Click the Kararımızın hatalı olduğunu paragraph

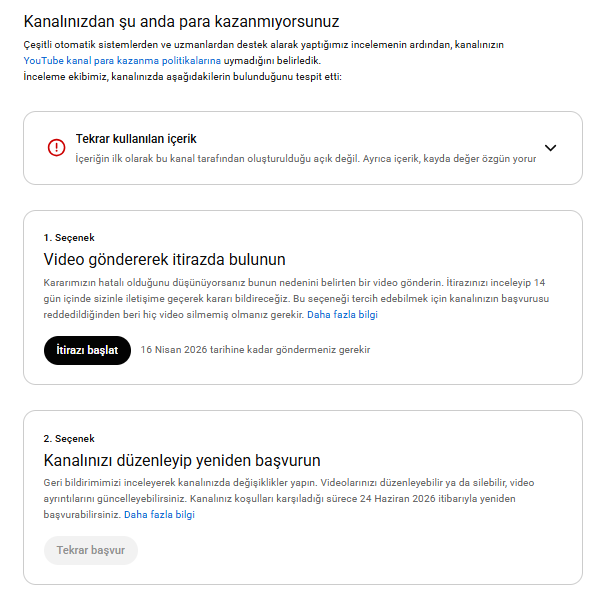(296, 299)
